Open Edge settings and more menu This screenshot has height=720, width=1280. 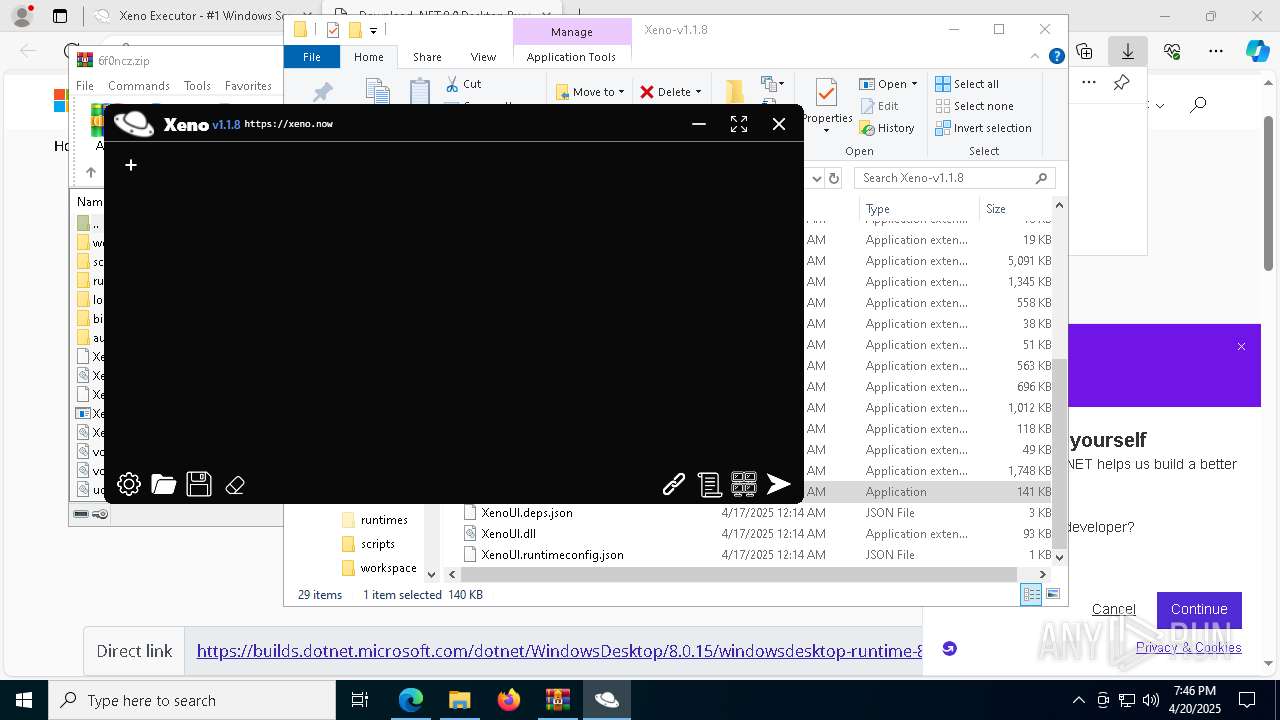(1216, 51)
